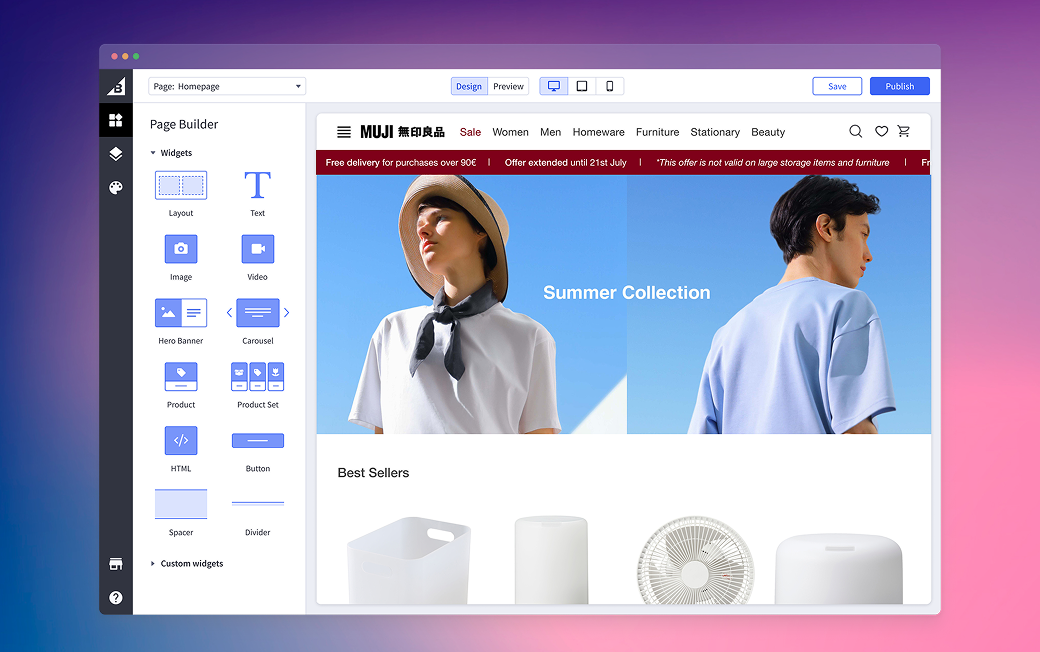
Task: Open the Furniture menu item
Action: [x=657, y=132]
